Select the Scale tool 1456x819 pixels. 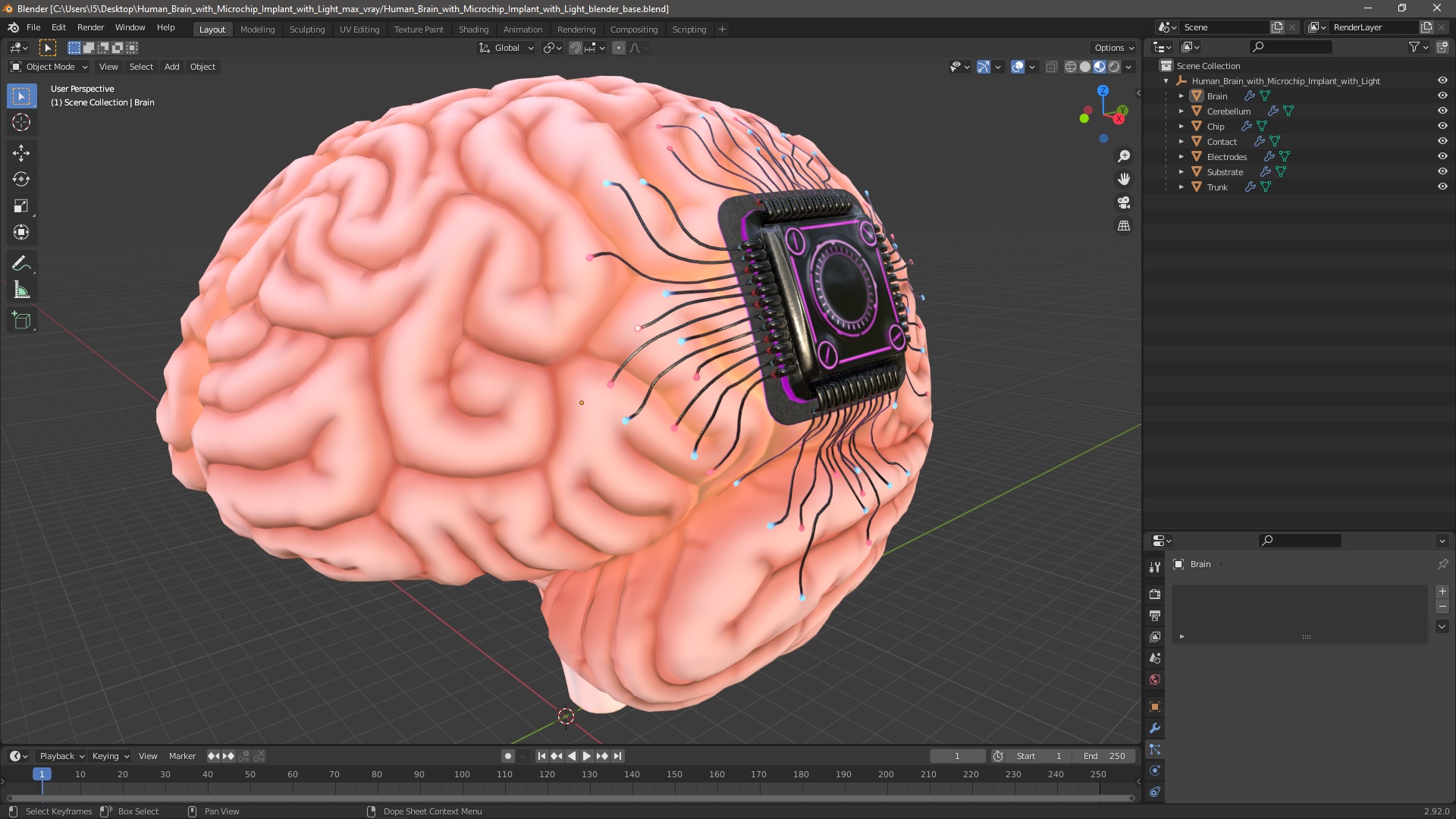pos(21,206)
